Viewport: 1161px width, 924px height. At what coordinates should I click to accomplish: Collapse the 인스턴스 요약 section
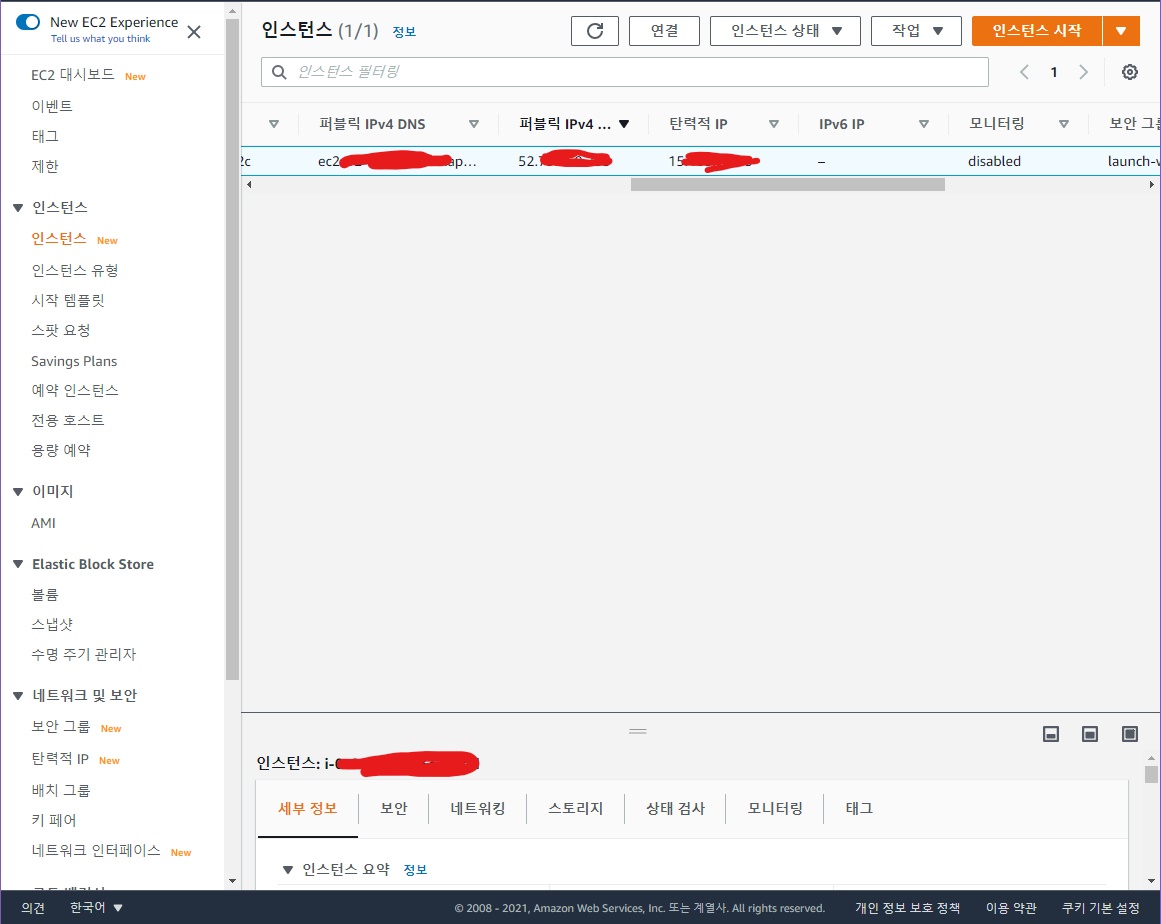coord(288,870)
